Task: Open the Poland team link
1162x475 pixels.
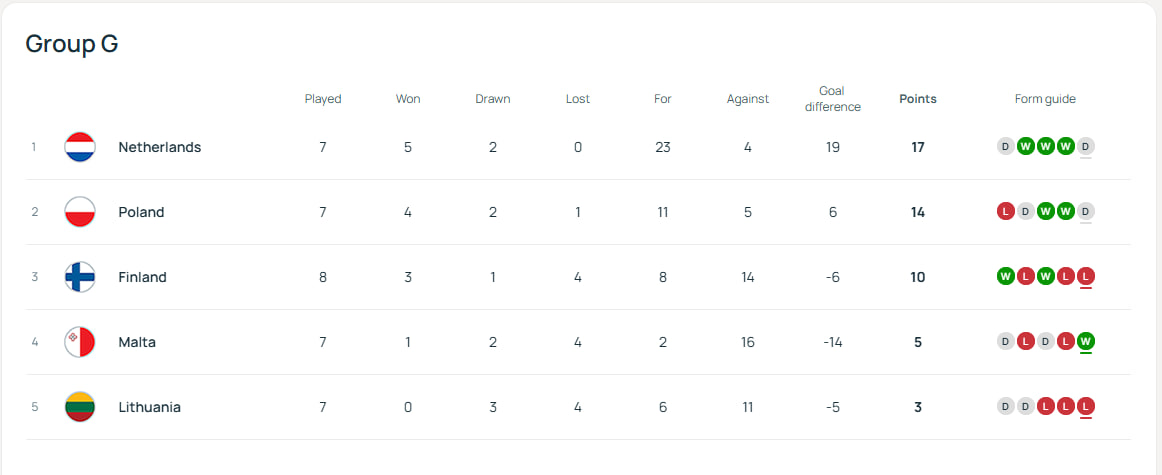Action: click(141, 212)
